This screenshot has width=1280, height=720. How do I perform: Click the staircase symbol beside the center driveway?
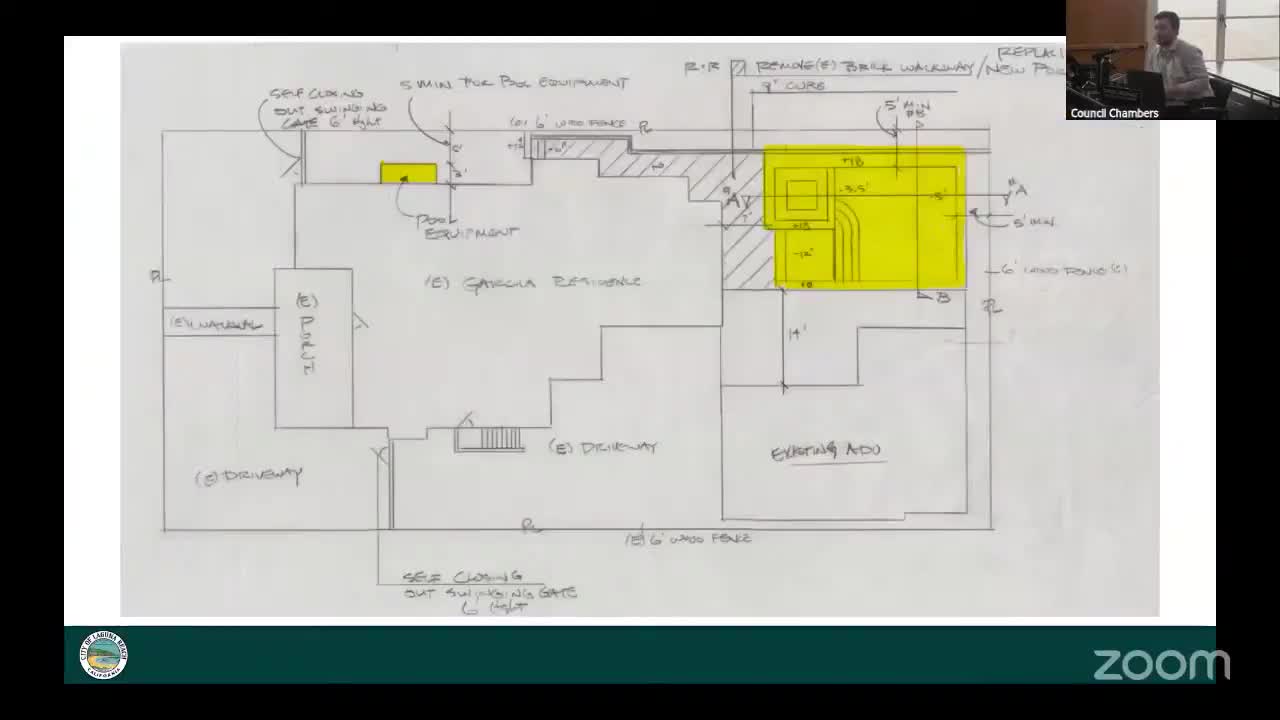(489, 438)
